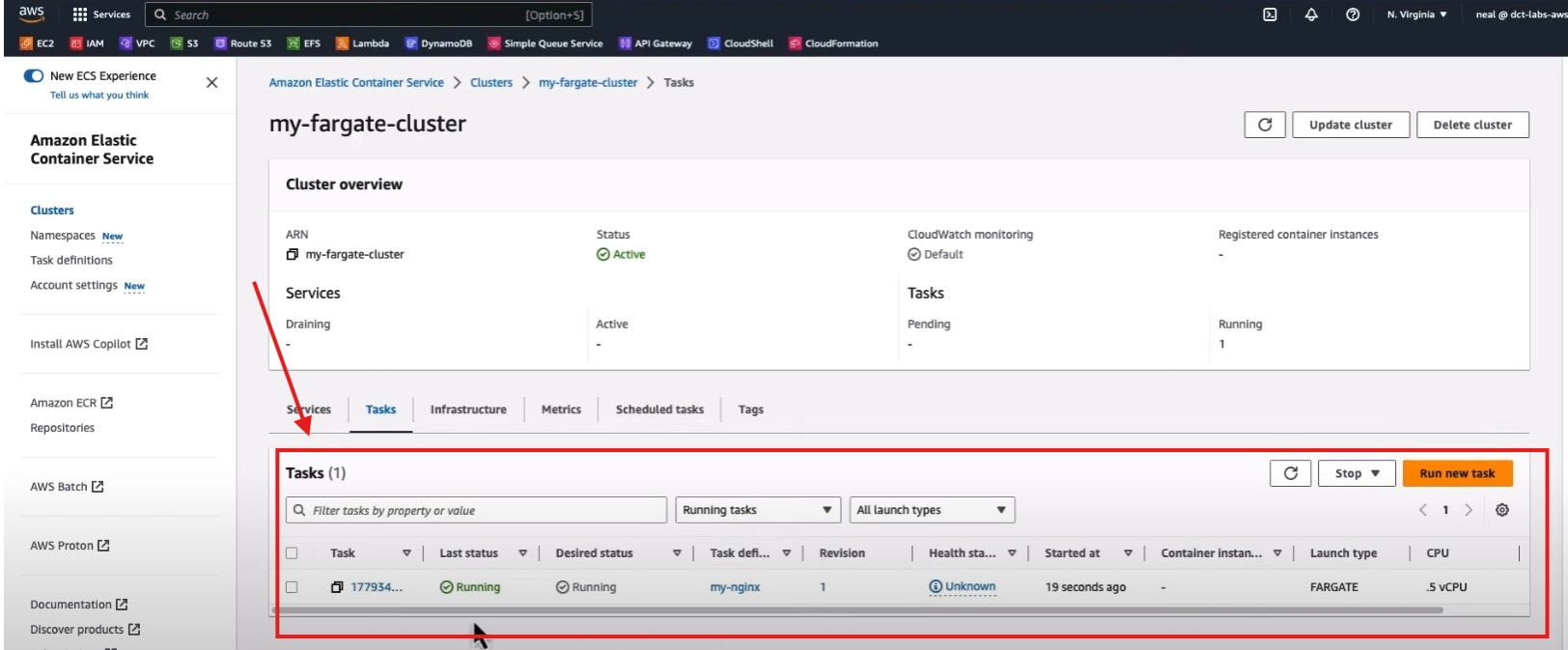The image size is (1568, 650).
Task: Open the help question mark icon
Action: click(1353, 14)
